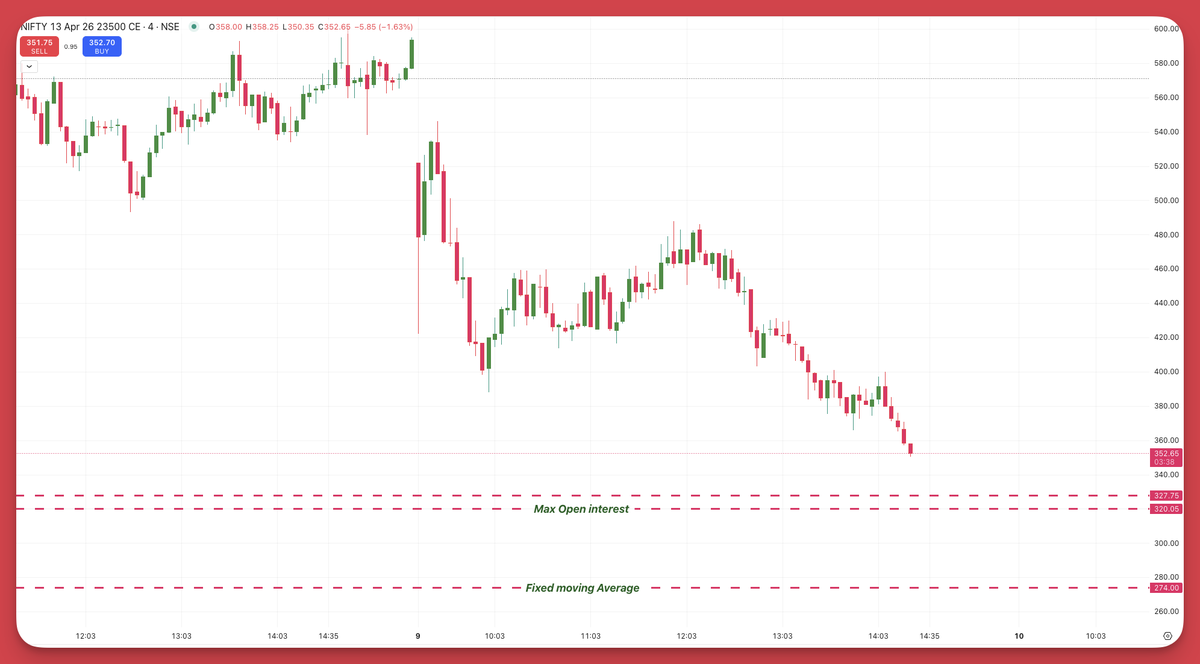Click the L350.35 low value
Image resolution: width=1200 pixels, height=664 pixels.
[297, 27]
